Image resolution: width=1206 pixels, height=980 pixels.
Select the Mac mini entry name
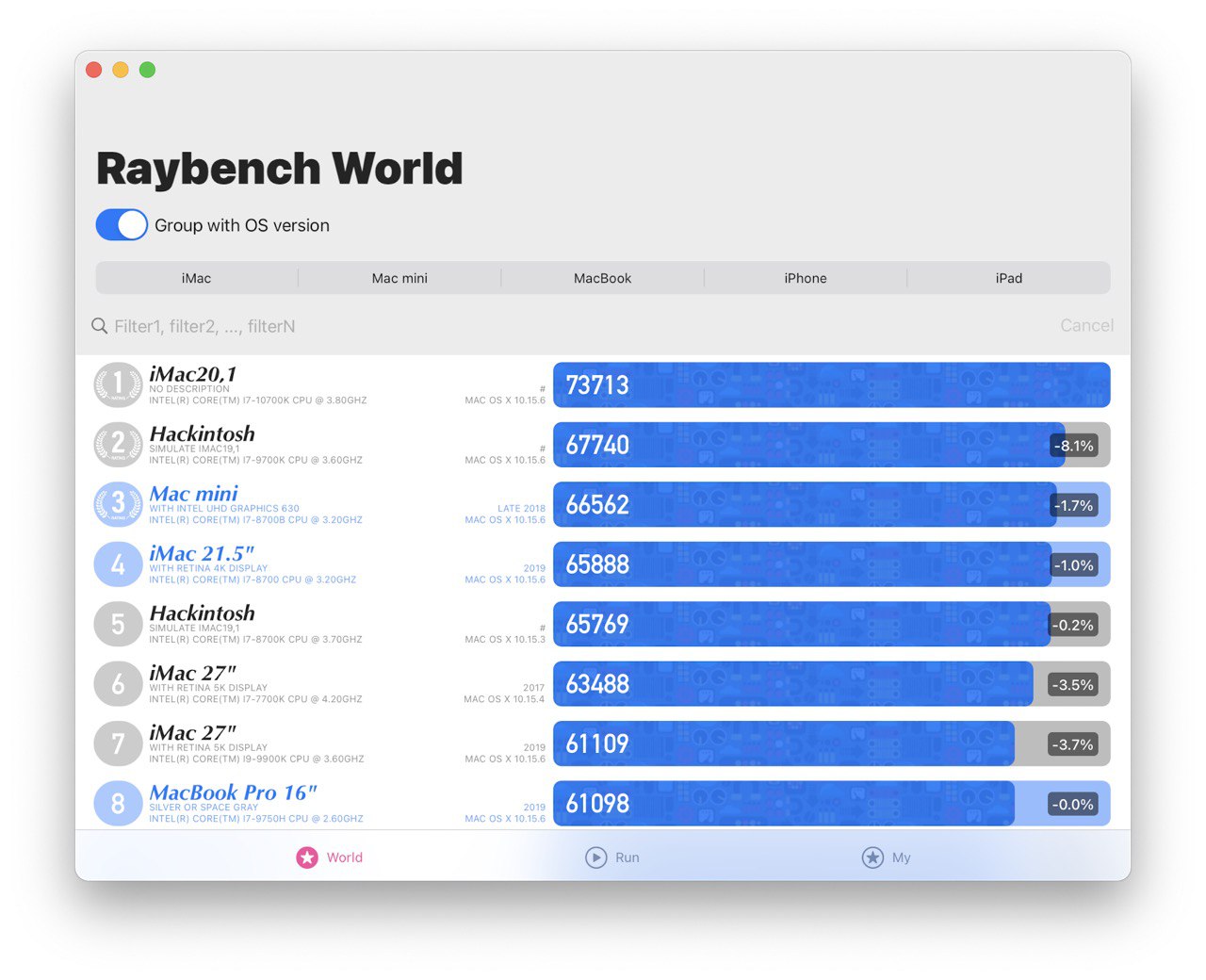tap(193, 494)
